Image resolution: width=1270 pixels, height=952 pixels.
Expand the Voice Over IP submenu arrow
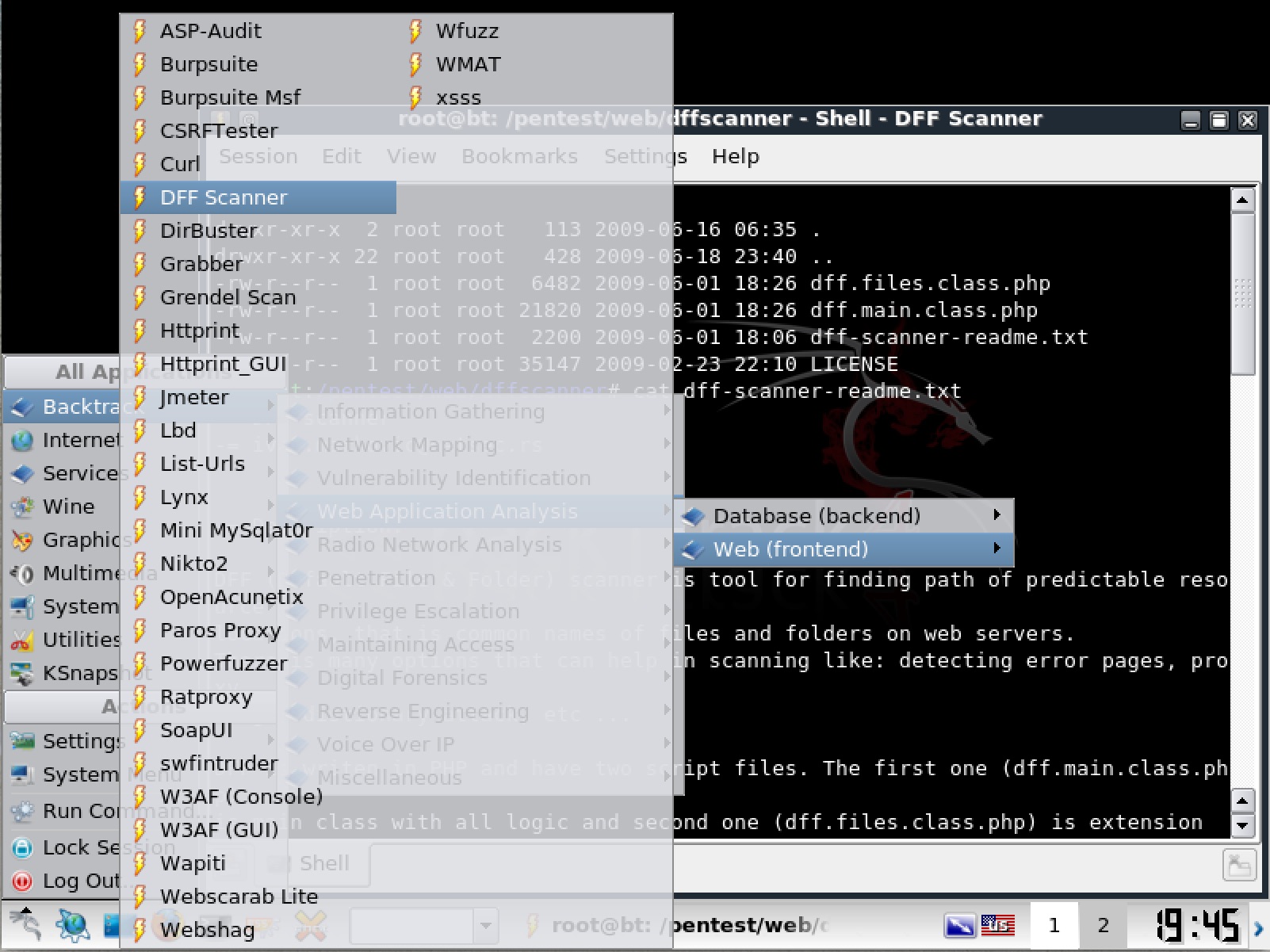(668, 744)
